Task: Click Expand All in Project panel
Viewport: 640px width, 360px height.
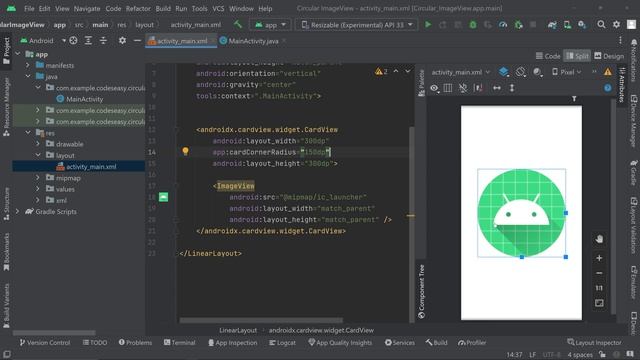Action: click(x=88, y=40)
